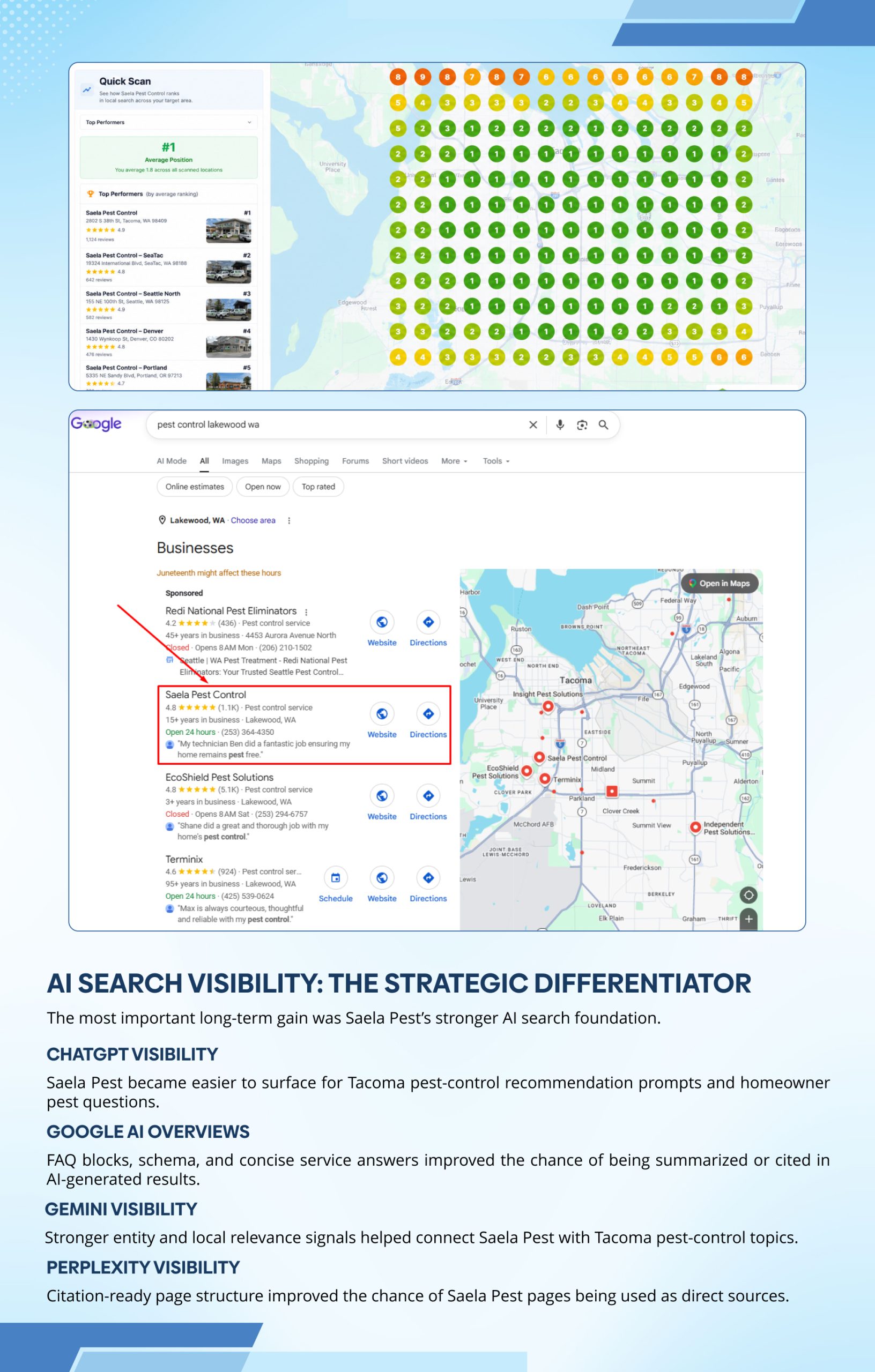
Task: Apply the Open now filter chip
Action: 263,487
